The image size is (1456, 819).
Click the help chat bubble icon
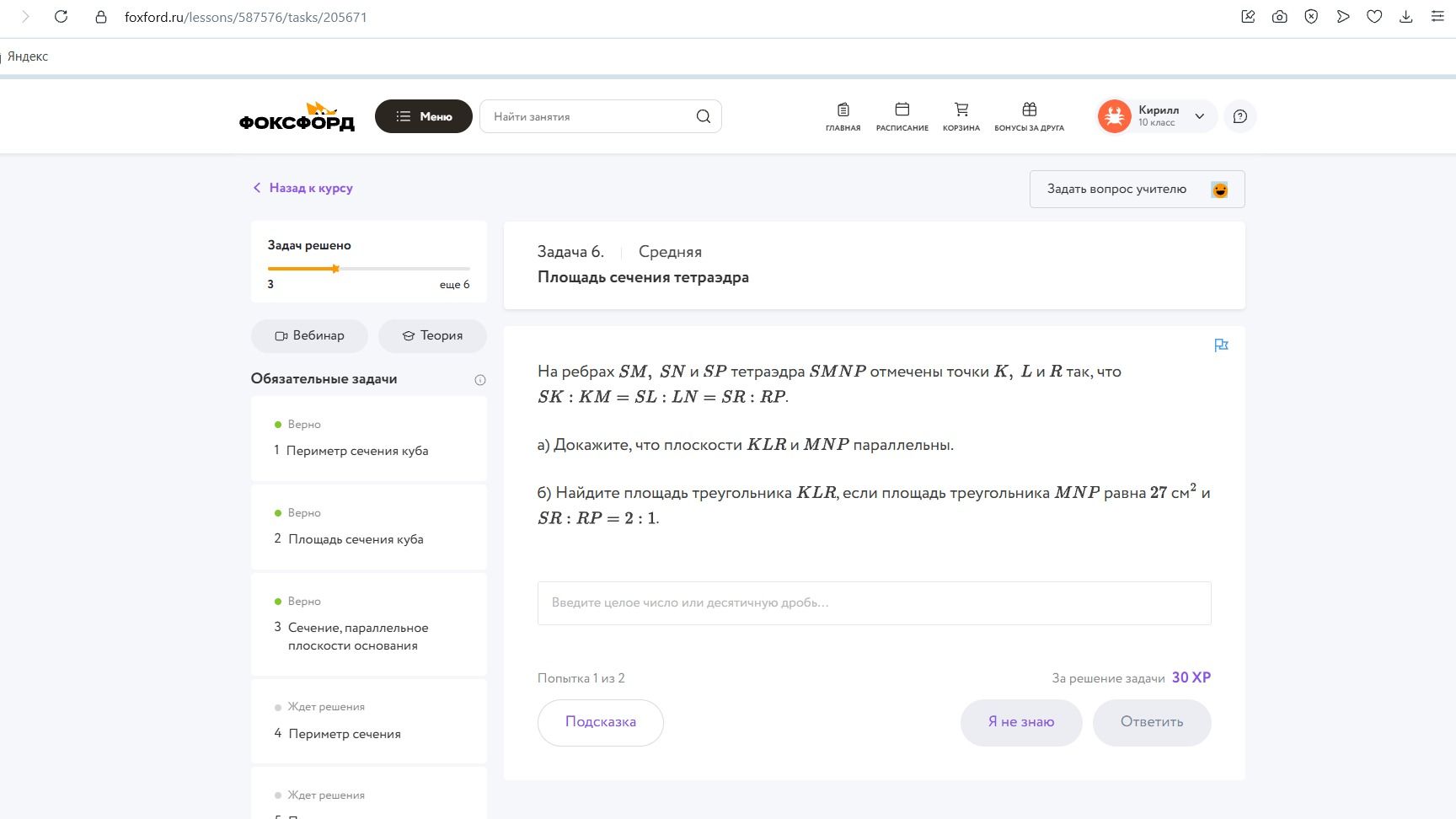(x=1239, y=116)
